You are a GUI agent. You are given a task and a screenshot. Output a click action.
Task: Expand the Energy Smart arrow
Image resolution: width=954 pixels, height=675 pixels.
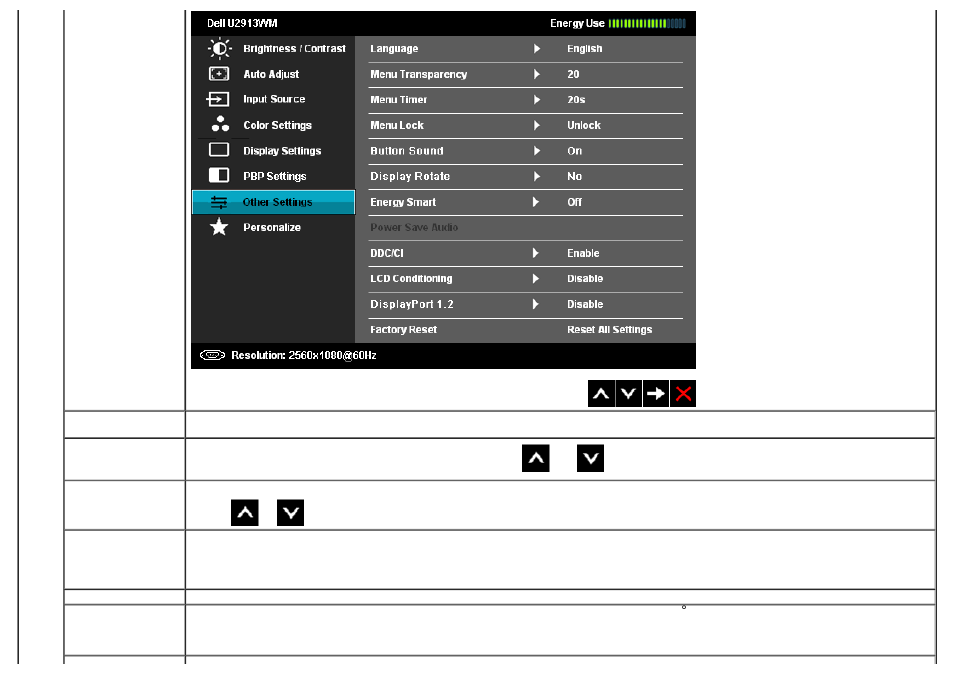(536, 201)
